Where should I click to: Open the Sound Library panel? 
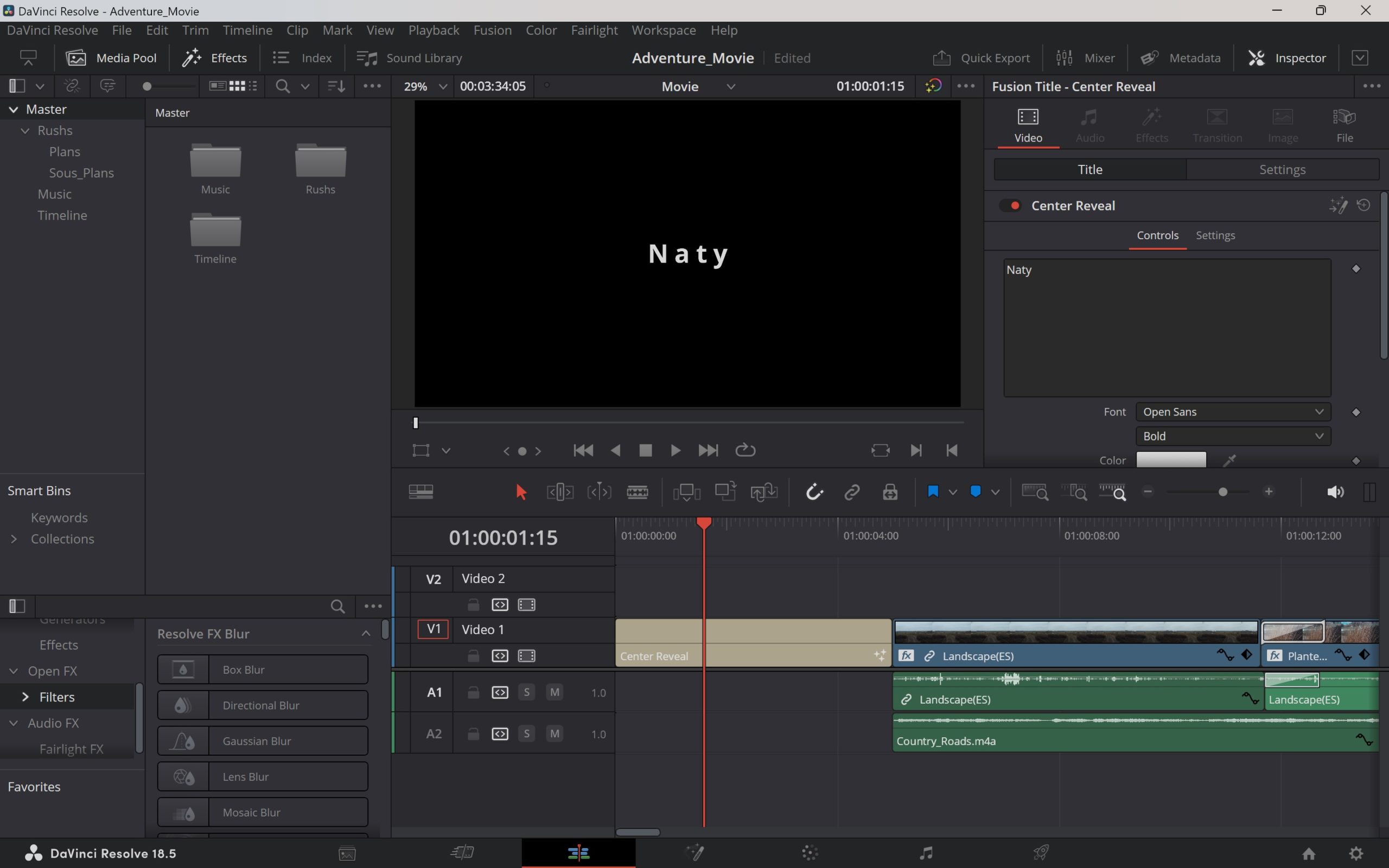click(409, 58)
